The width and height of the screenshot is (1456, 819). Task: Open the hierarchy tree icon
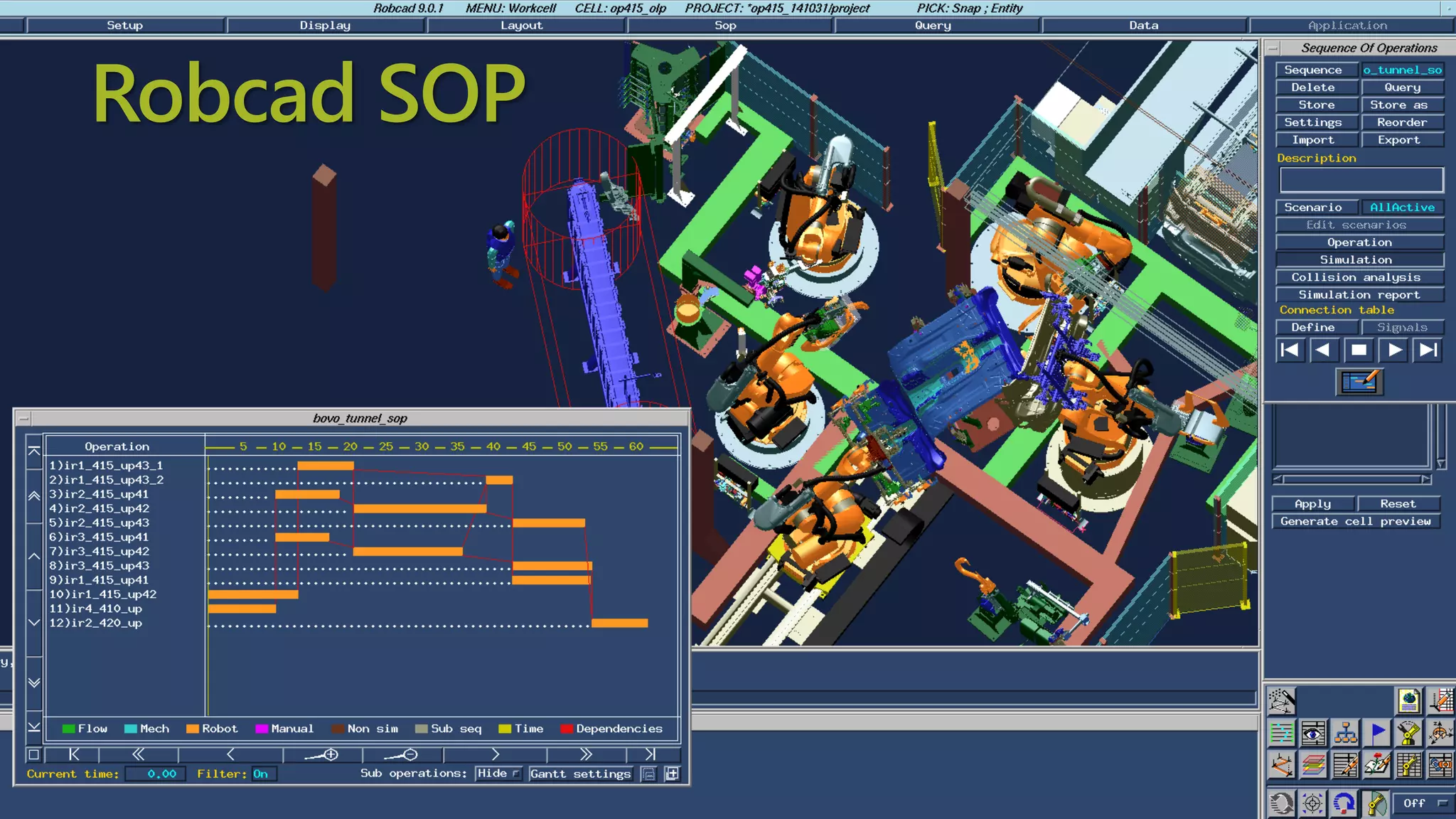1345,733
